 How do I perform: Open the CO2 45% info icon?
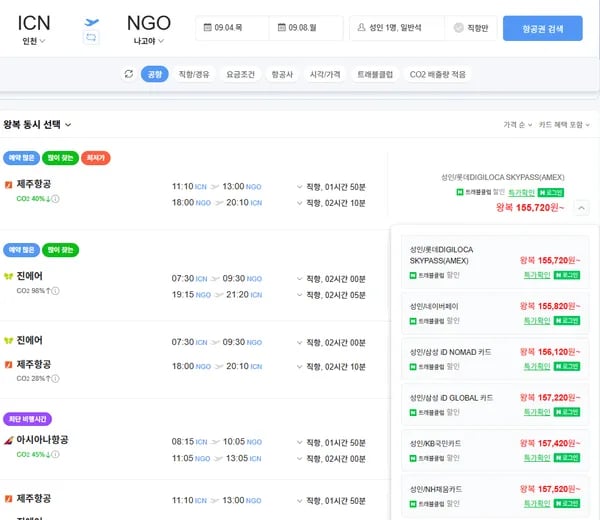pyautogui.click(x=55, y=455)
